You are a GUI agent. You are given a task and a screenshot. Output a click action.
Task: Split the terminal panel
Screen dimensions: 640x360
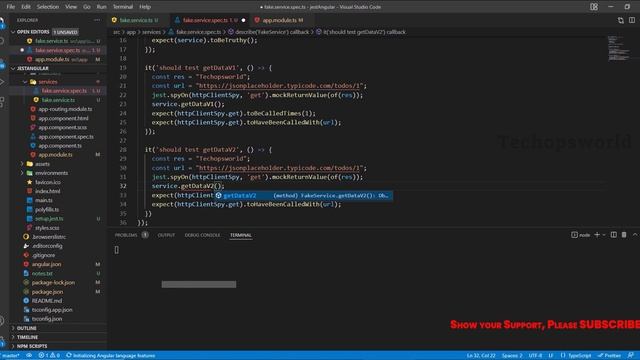point(613,235)
